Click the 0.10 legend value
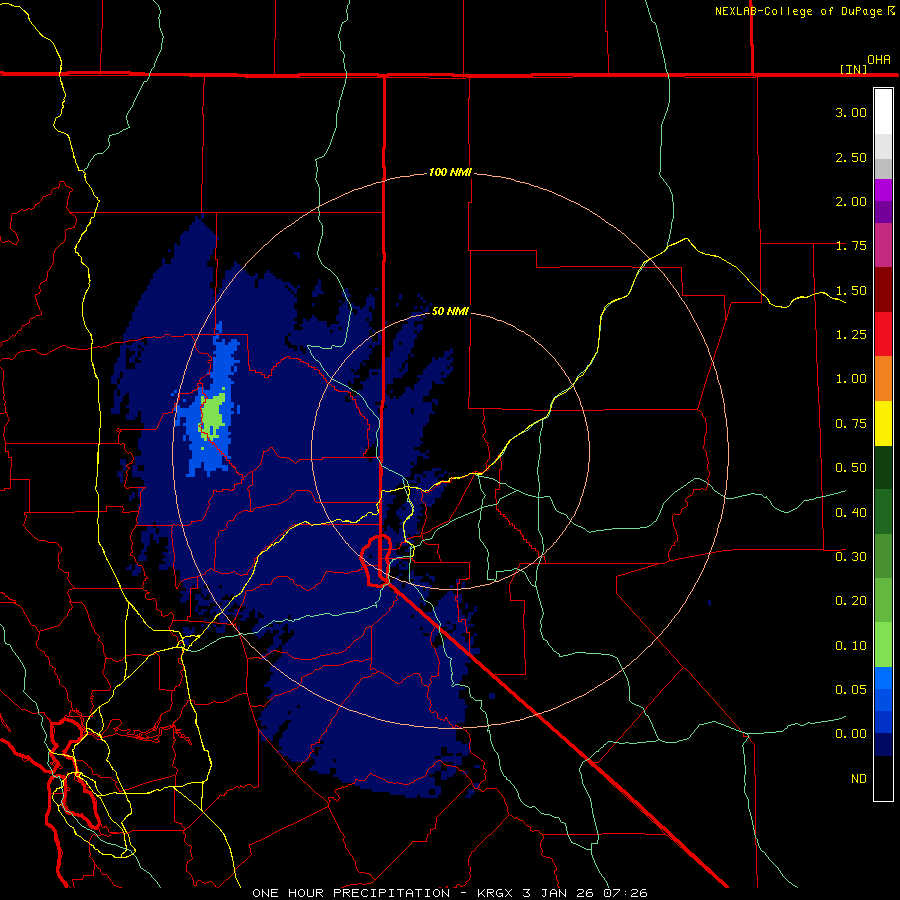Screen dimensions: 900x900 point(851,646)
